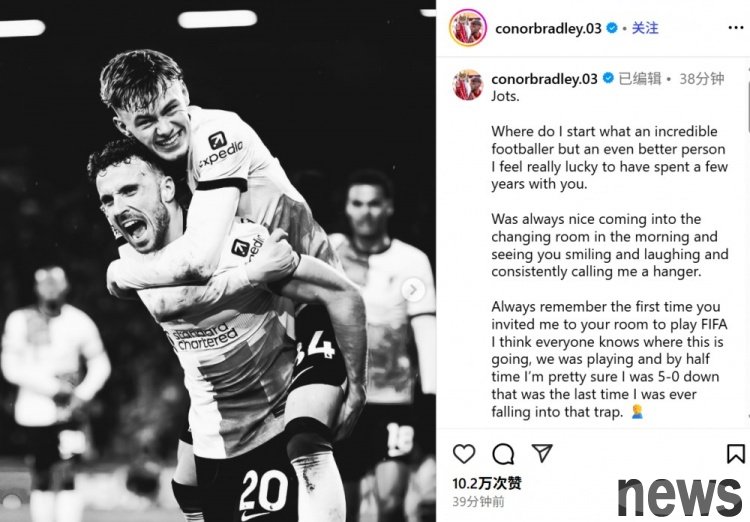
Task: Save the post with the bookmark icon
Action: pos(736,454)
